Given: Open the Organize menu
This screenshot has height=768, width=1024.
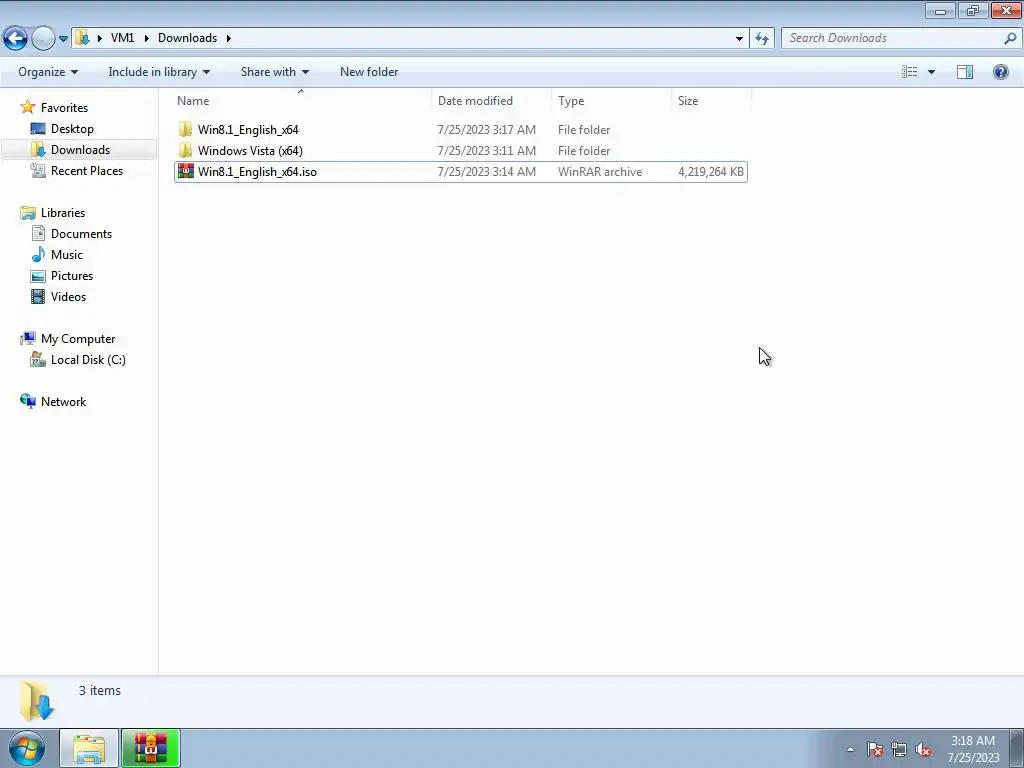Looking at the screenshot, I should [48, 72].
